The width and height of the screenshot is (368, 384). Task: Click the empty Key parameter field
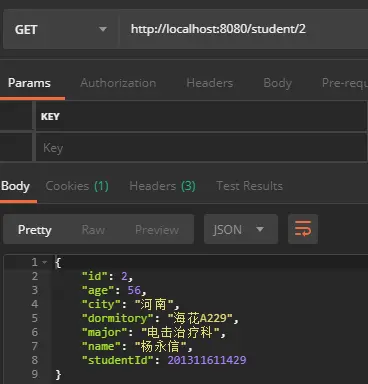pyautogui.click(x=201, y=148)
